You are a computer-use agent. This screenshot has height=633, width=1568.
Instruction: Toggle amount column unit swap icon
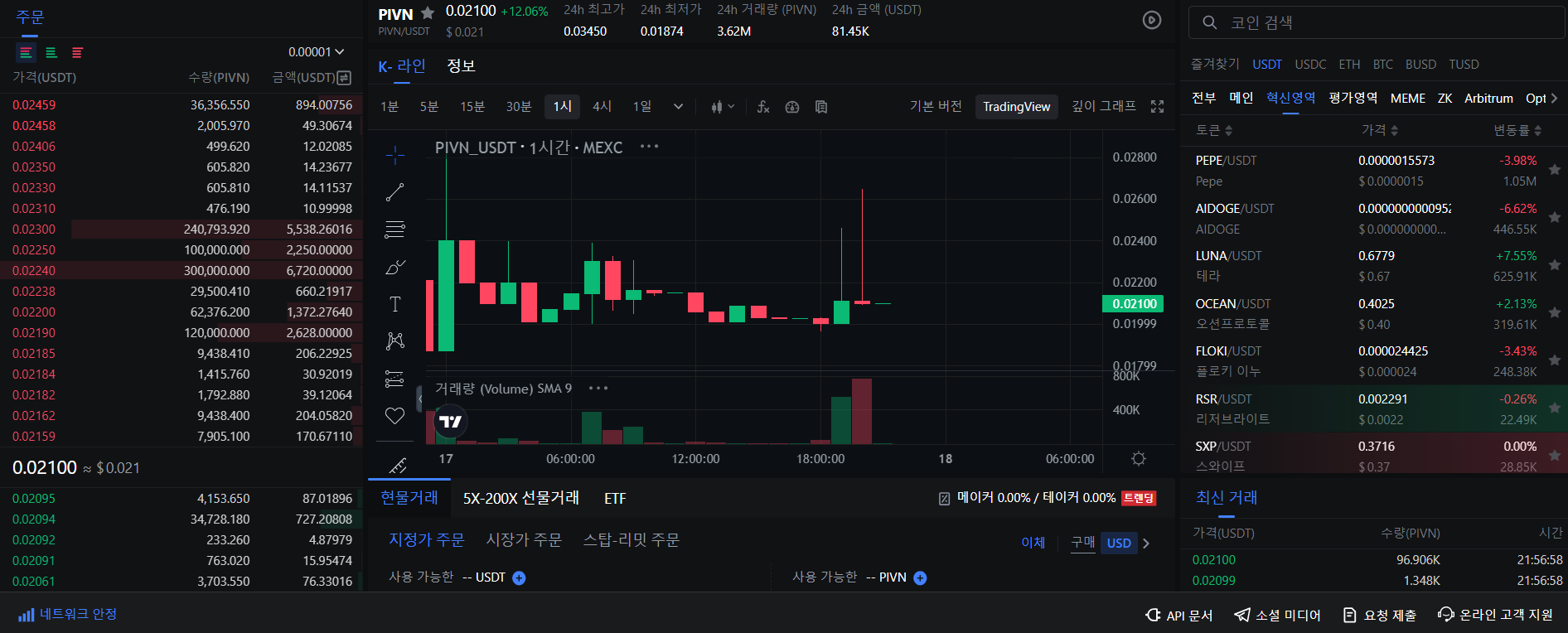344,77
